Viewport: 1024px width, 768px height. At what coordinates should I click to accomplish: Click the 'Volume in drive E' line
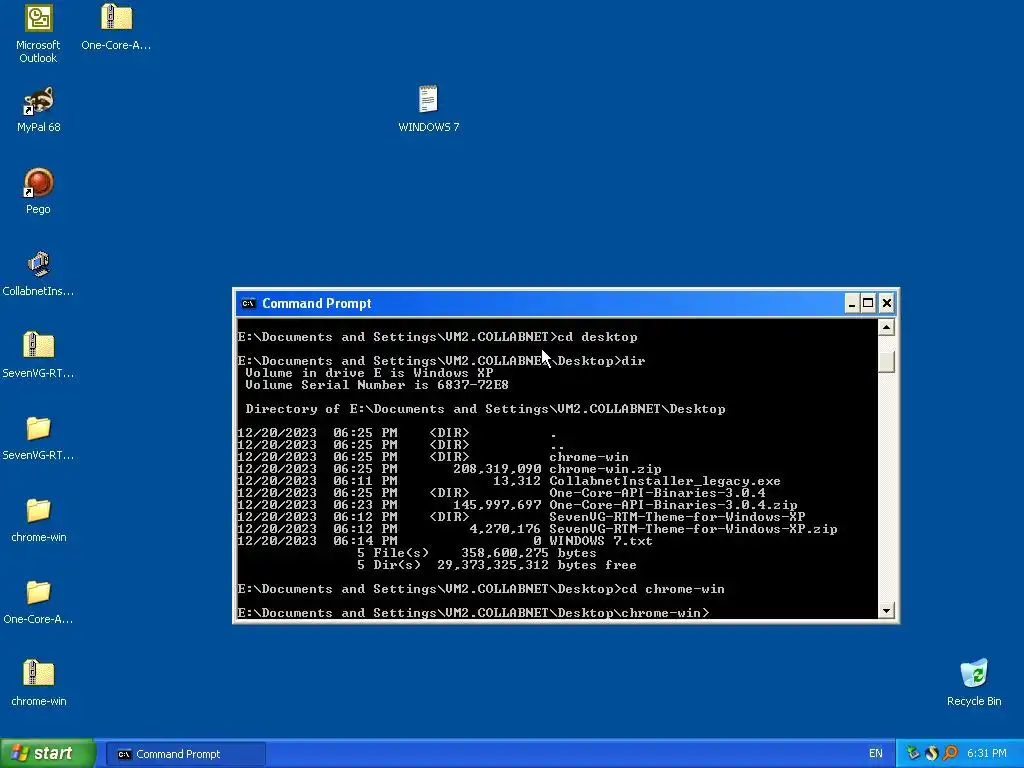click(x=369, y=373)
